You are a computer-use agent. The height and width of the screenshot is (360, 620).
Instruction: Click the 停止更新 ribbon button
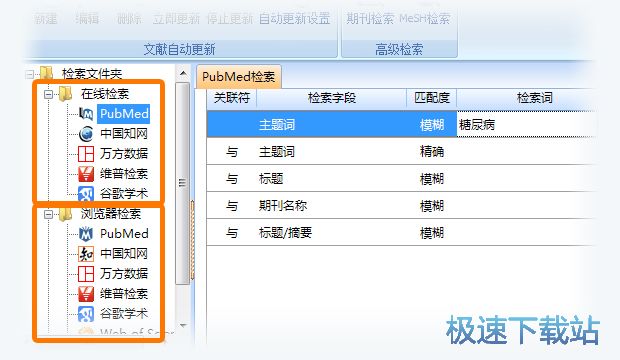click(x=230, y=19)
